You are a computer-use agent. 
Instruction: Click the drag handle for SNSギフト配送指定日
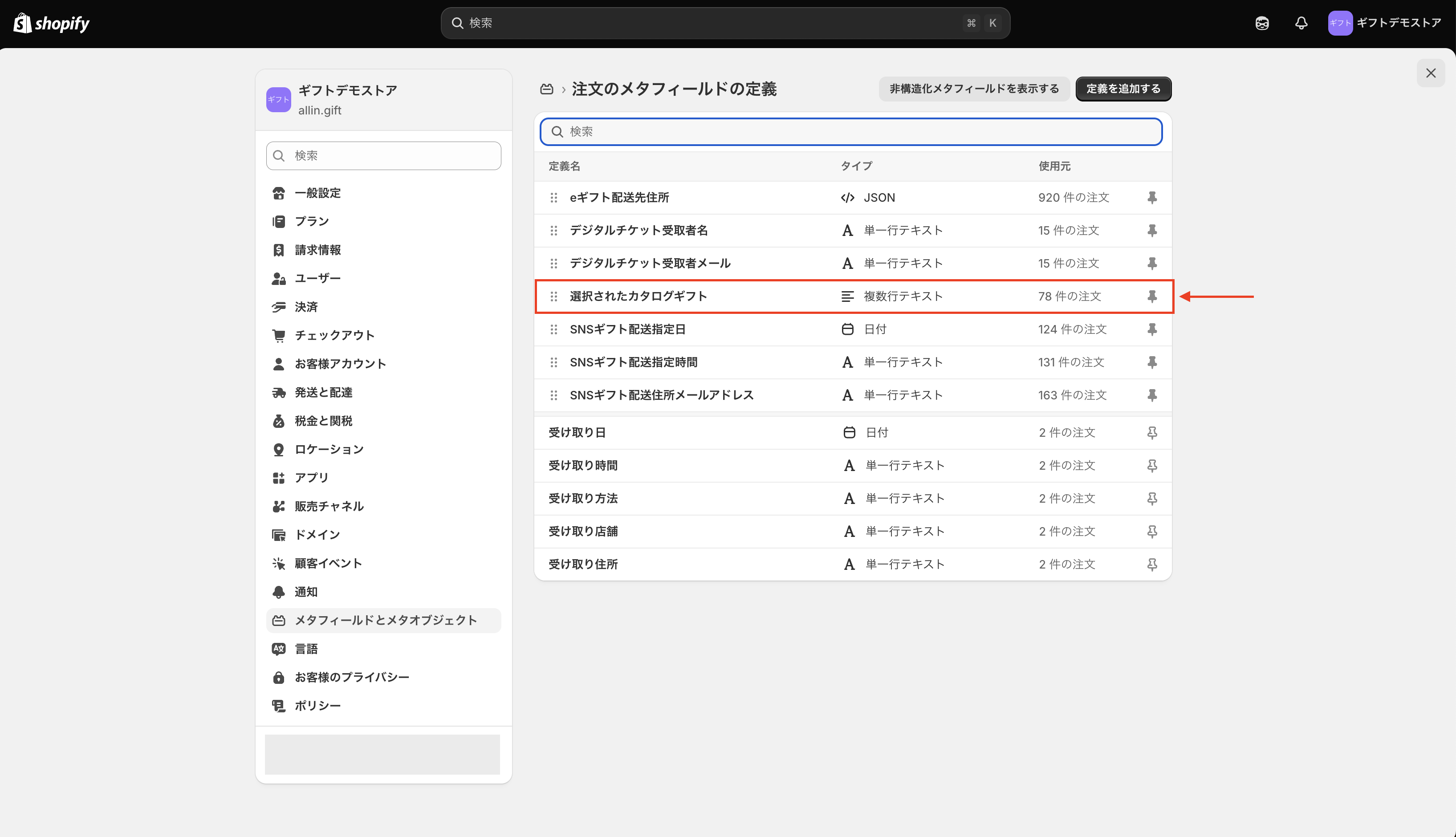553,329
